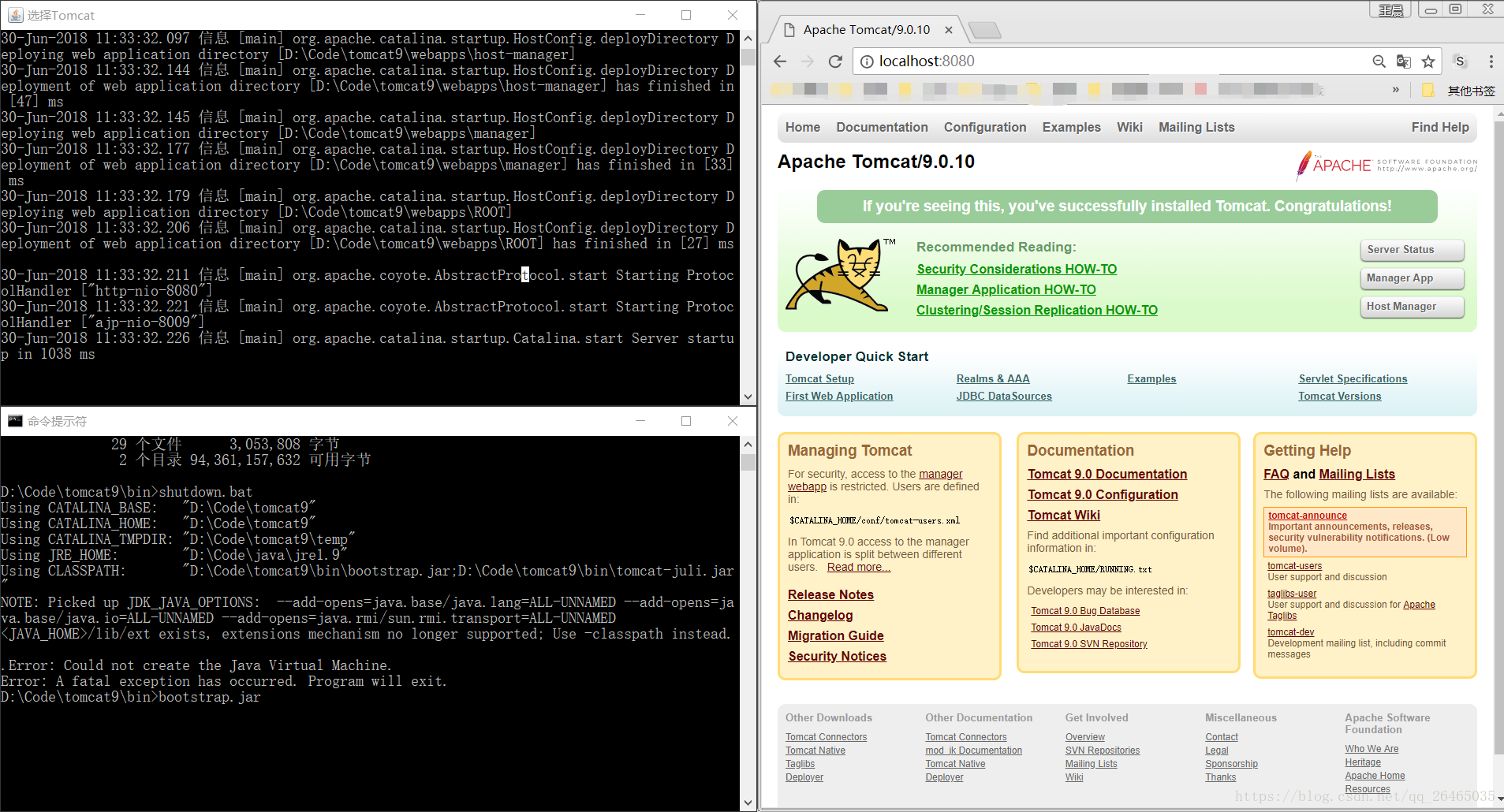
Task: Open Tomcat 9.0 Bug Database link
Action: [1085, 611]
